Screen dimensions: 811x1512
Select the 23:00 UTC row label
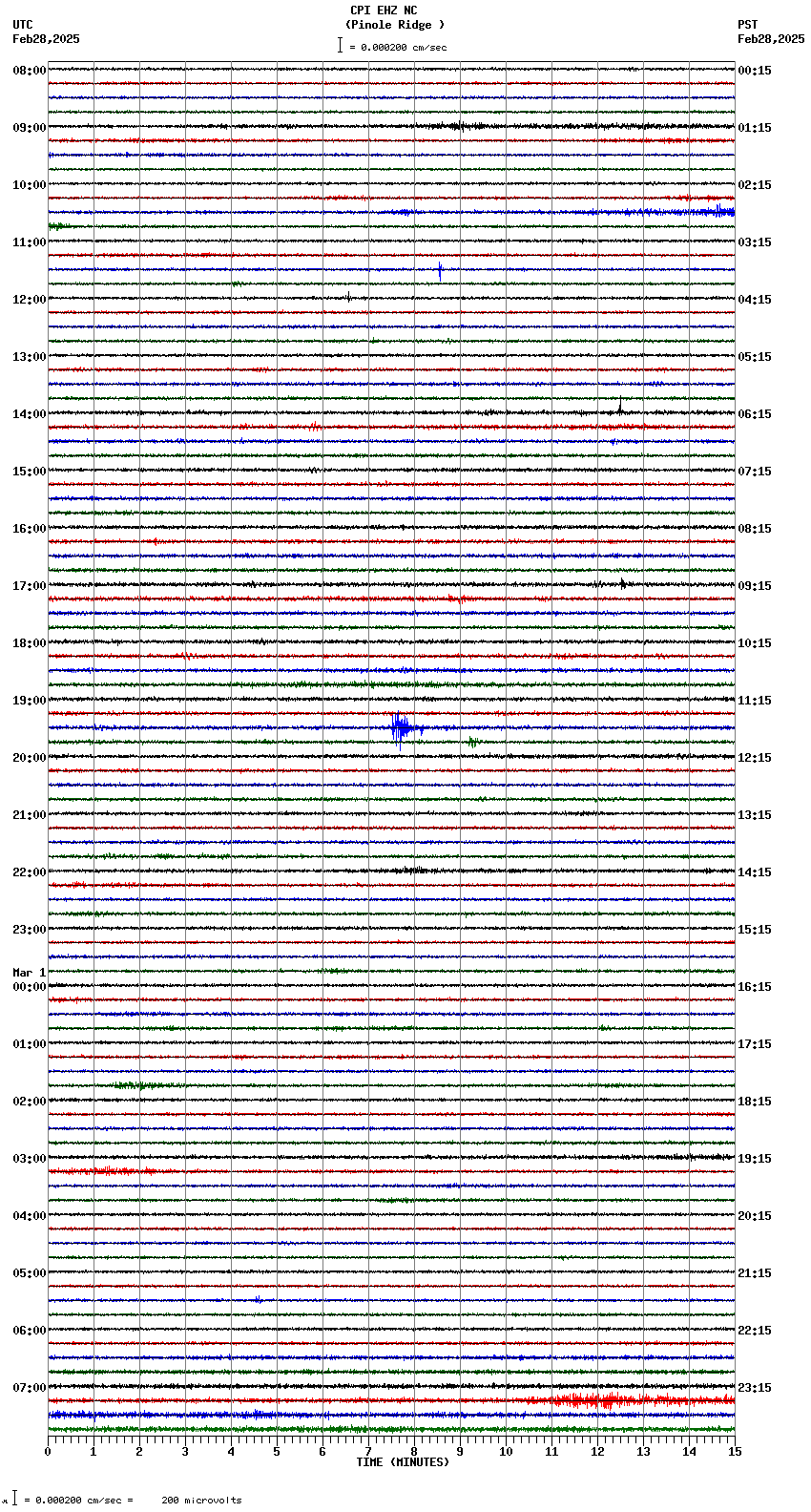pos(30,930)
